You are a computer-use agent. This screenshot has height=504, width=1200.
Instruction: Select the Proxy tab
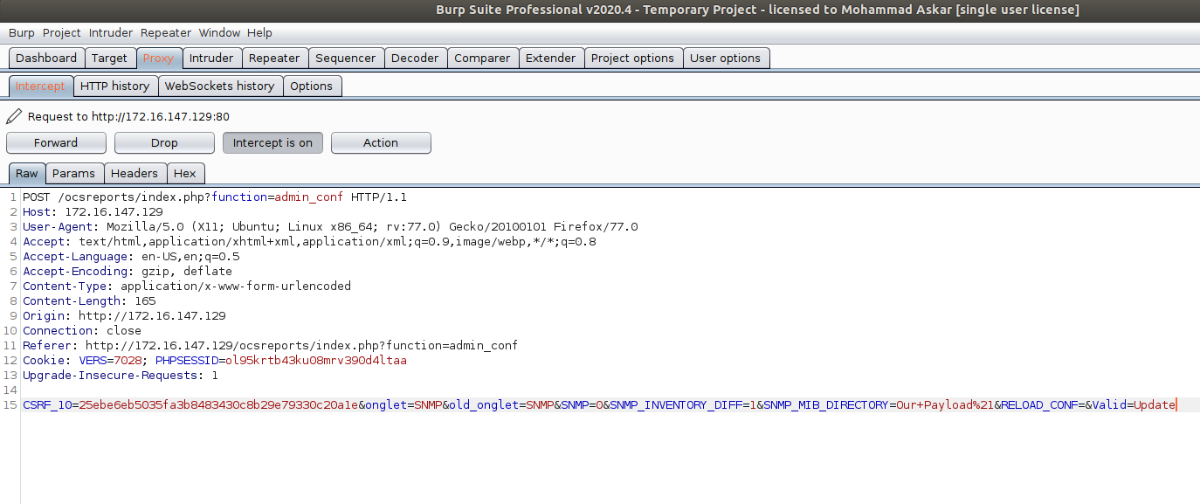[158, 58]
